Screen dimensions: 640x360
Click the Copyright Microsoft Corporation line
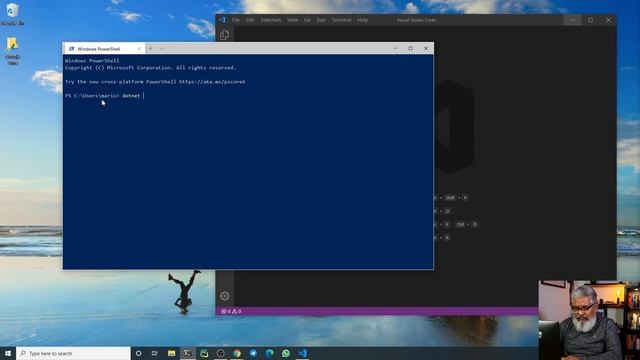point(150,68)
